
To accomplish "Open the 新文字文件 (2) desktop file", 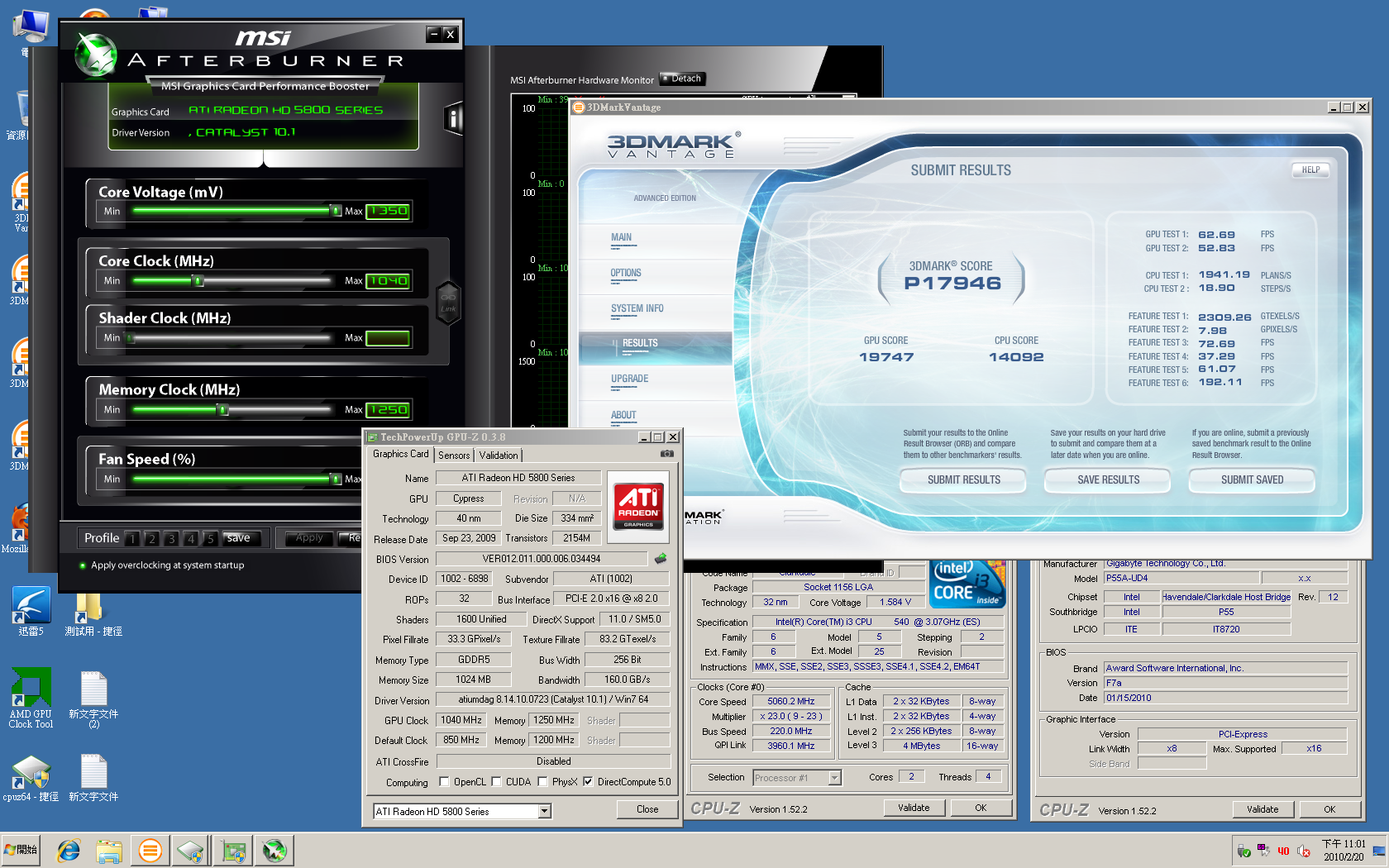I will [x=93, y=699].
